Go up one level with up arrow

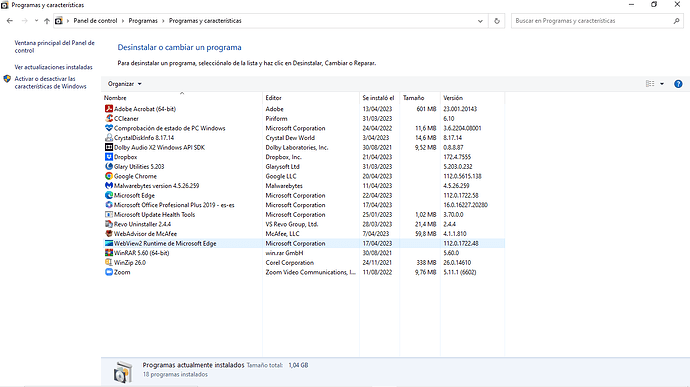tap(47, 21)
